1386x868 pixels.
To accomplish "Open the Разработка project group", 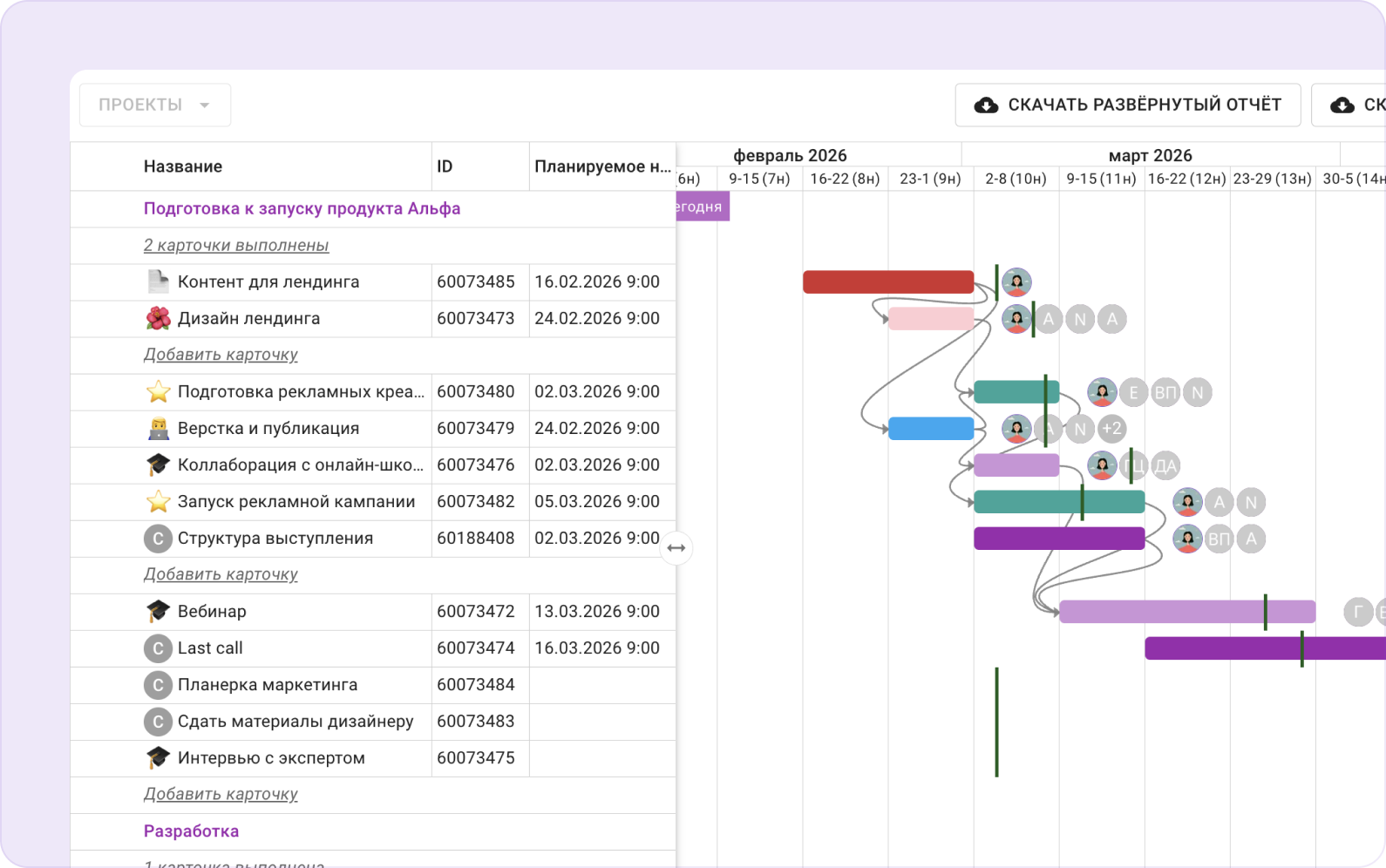I will [191, 831].
